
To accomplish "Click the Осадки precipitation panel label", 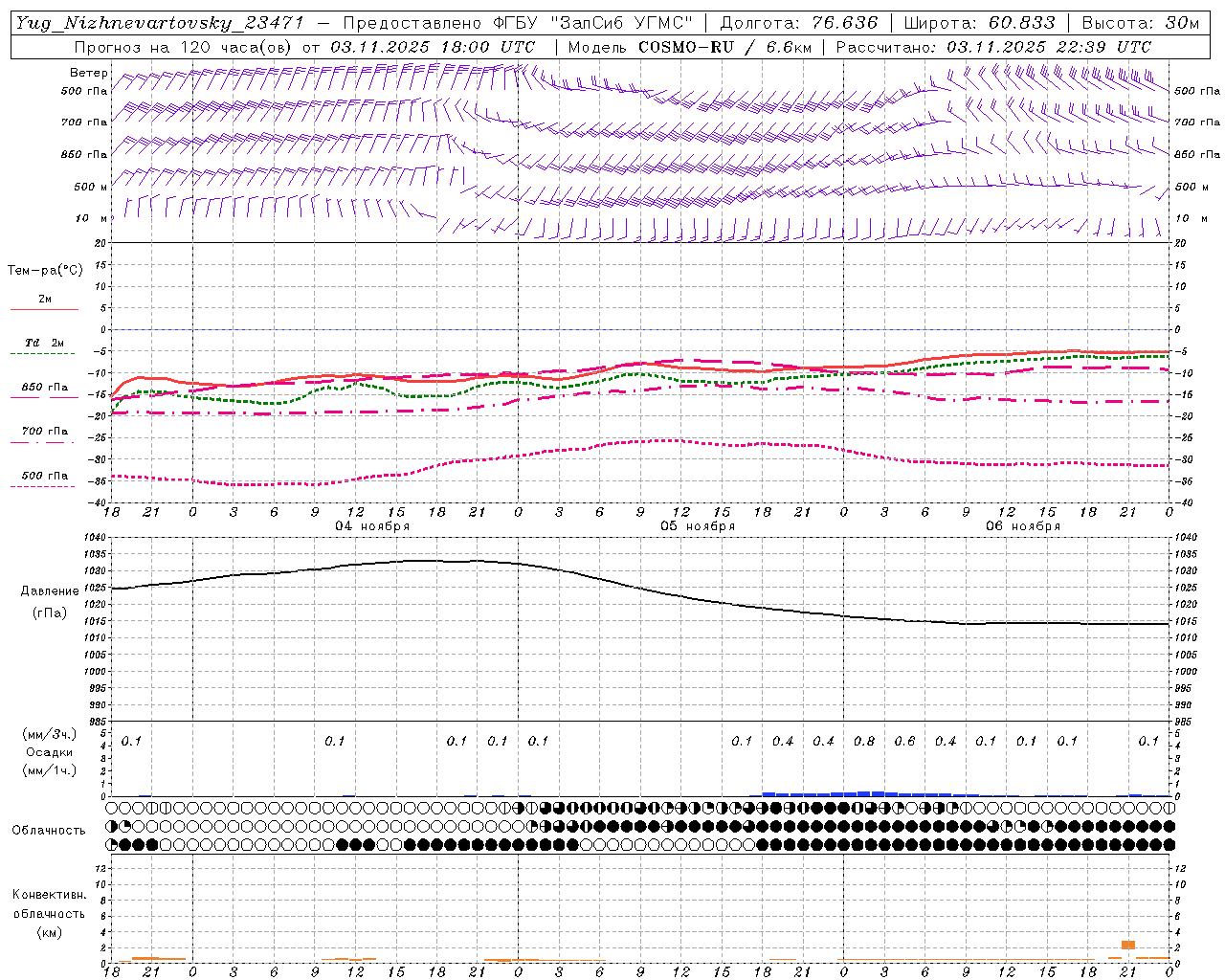I will (x=50, y=752).
